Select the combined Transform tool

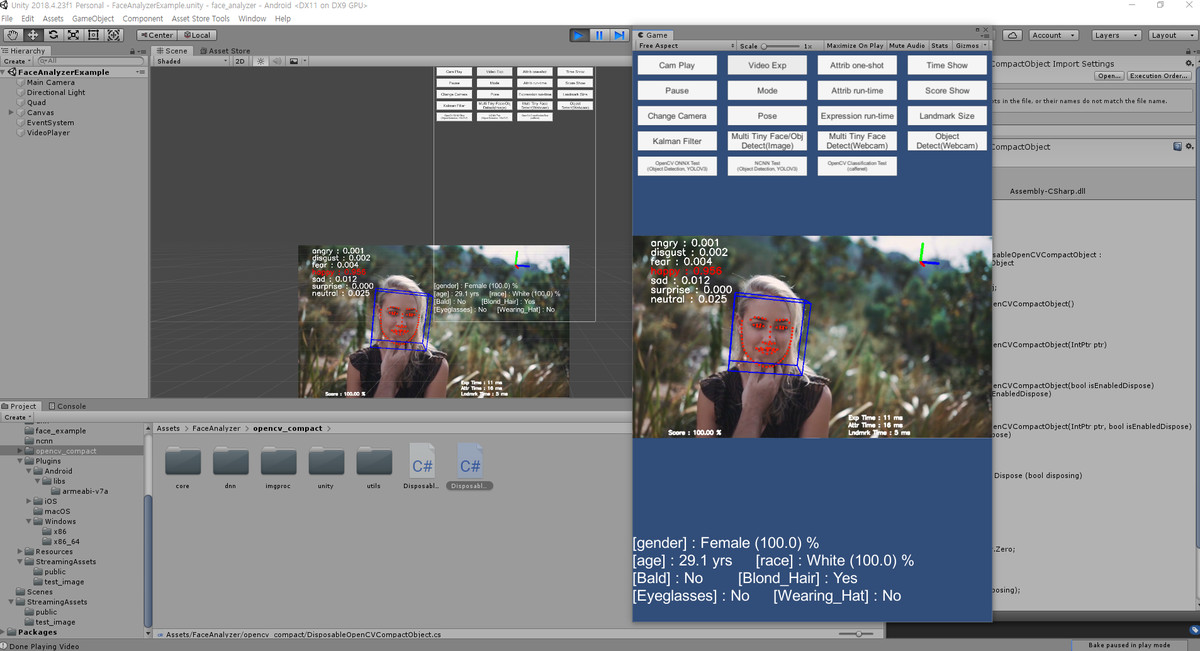113,35
